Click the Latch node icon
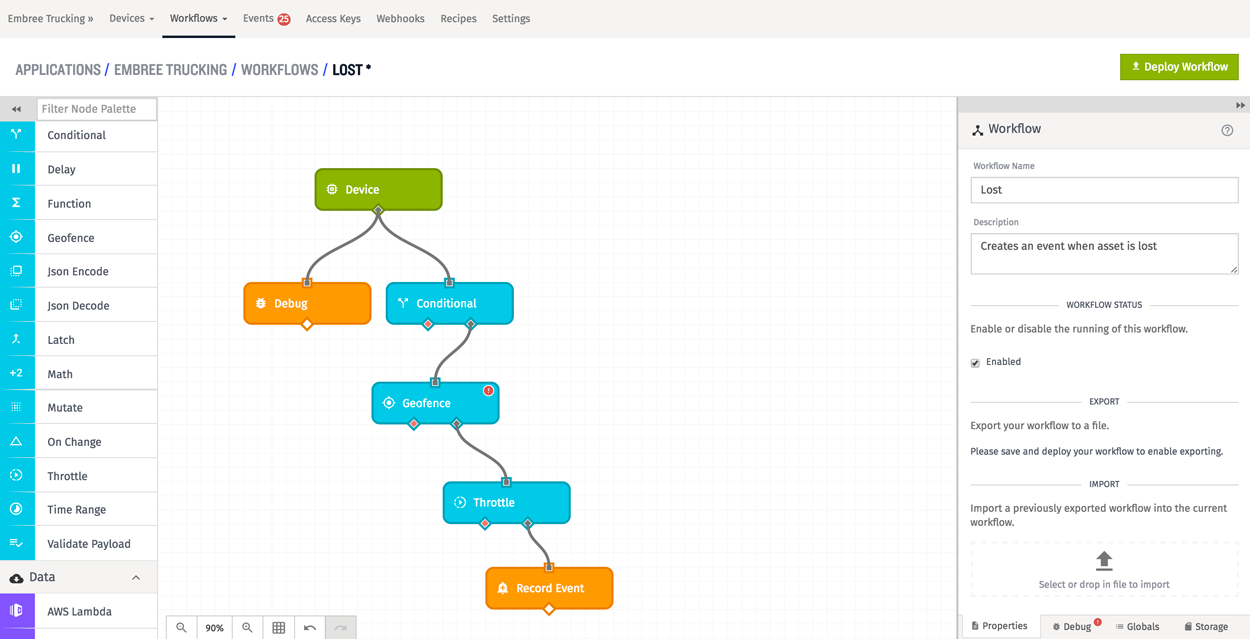The image size is (1250, 639). (16, 338)
